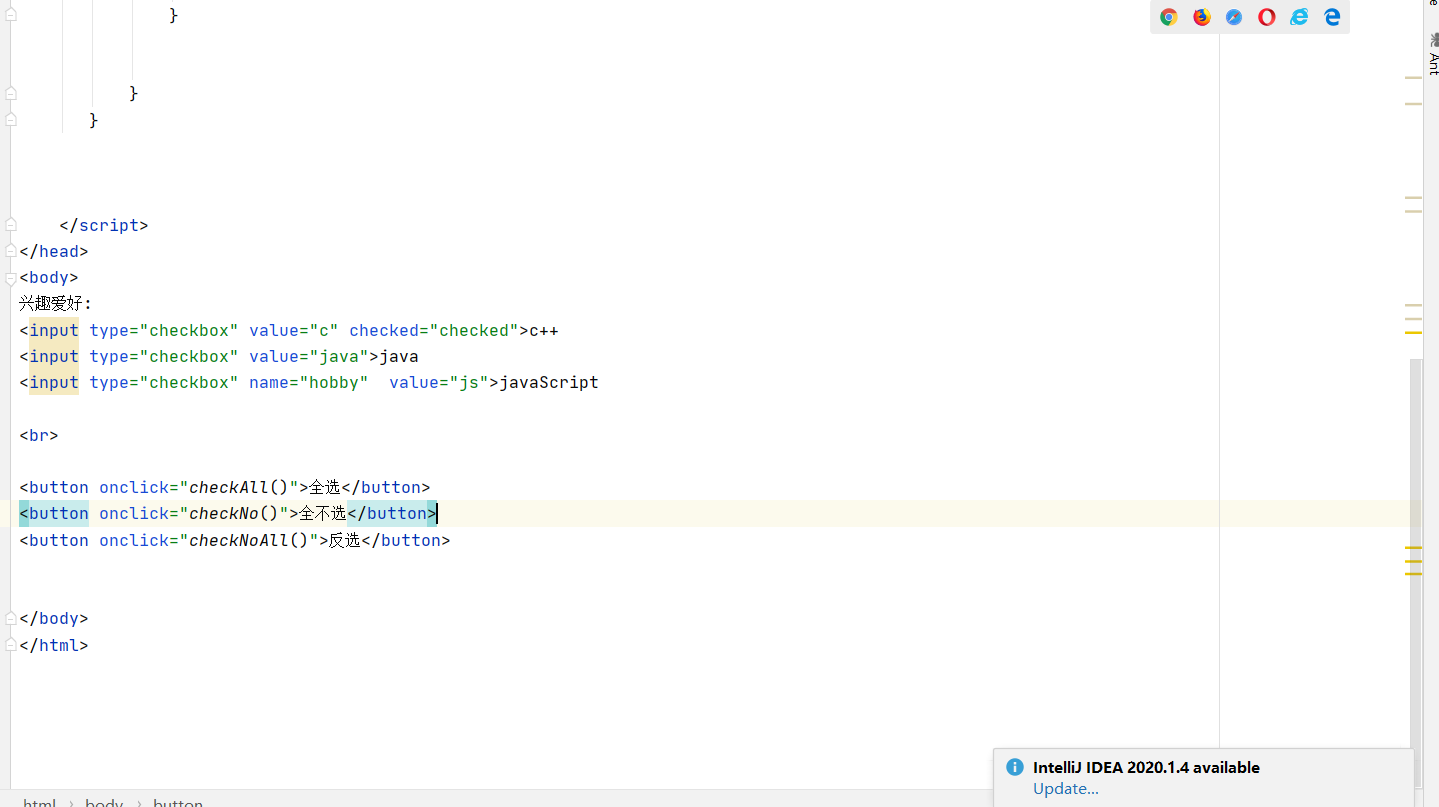Click the value="java" attribute

click(309, 356)
